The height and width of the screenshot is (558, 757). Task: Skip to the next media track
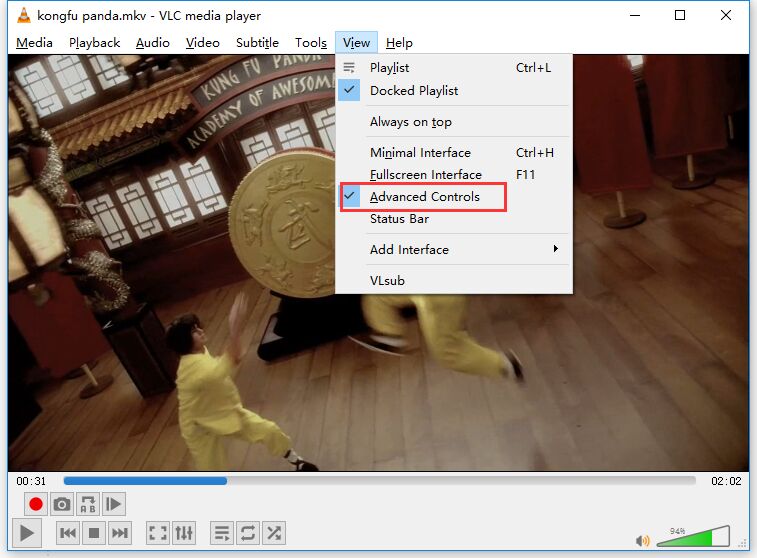pyautogui.click(x=120, y=533)
